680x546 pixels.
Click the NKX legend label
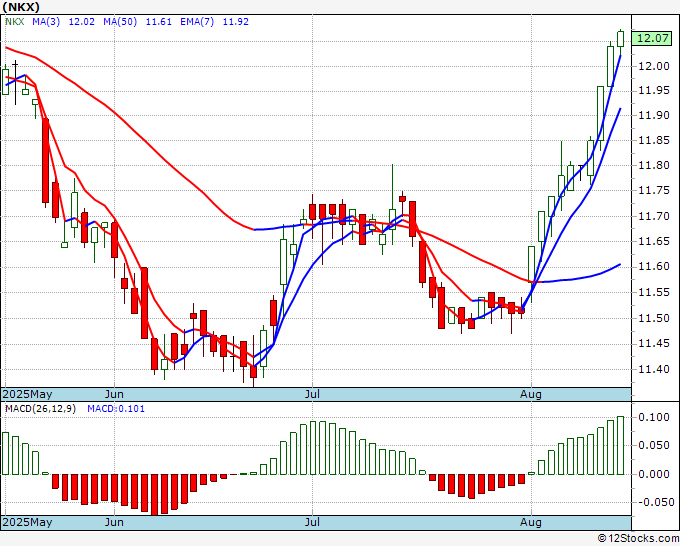pos(15,22)
